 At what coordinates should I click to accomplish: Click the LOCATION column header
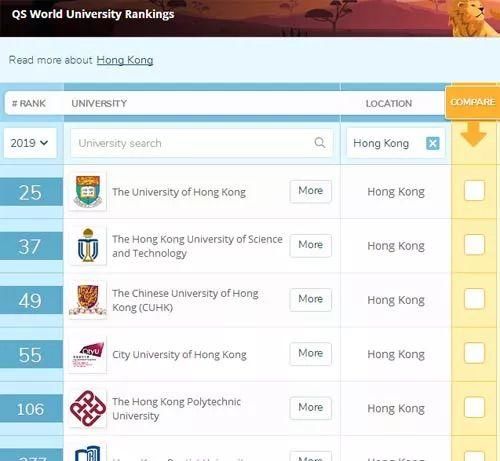[389, 103]
